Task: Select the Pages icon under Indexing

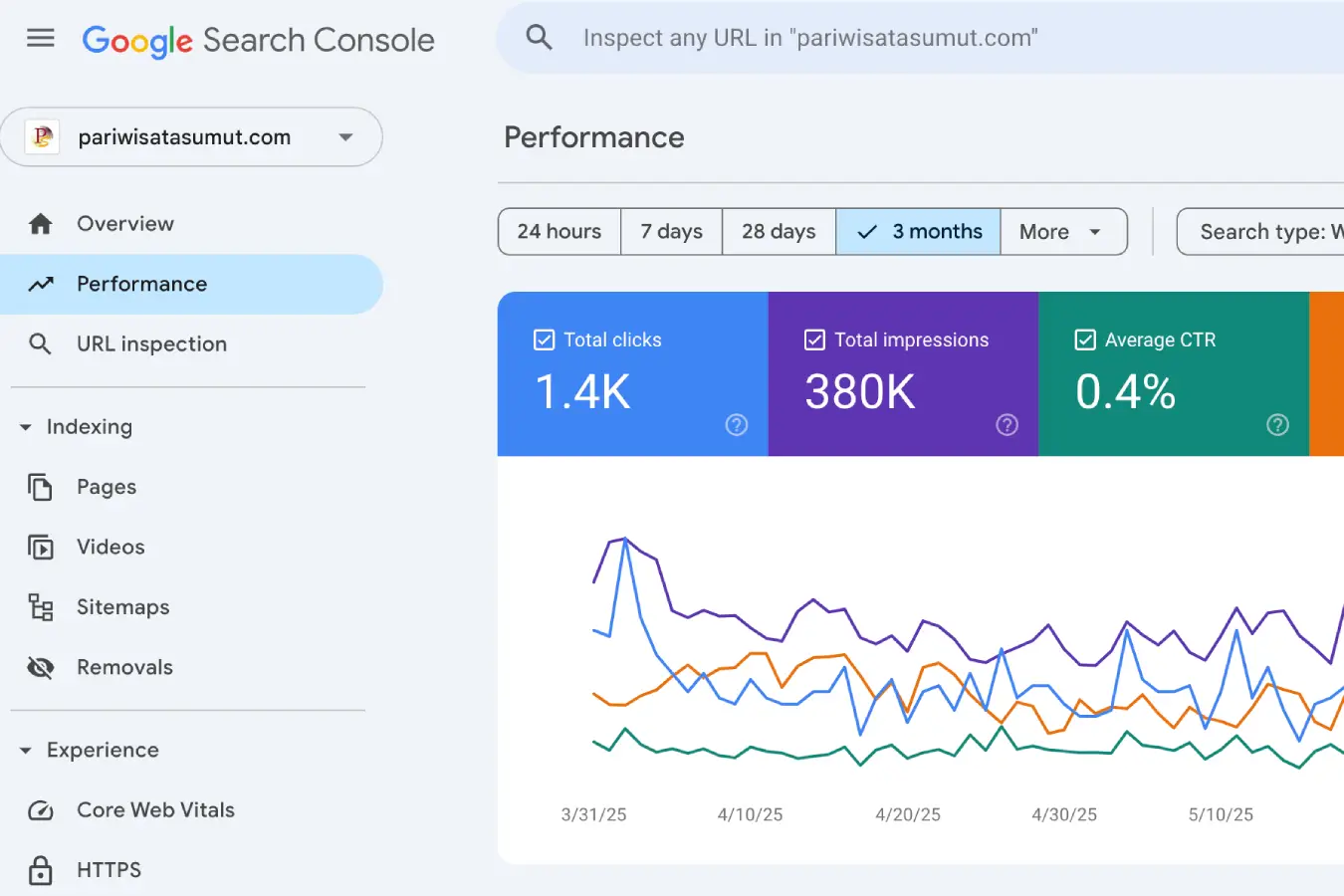Action: [x=41, y=487]
